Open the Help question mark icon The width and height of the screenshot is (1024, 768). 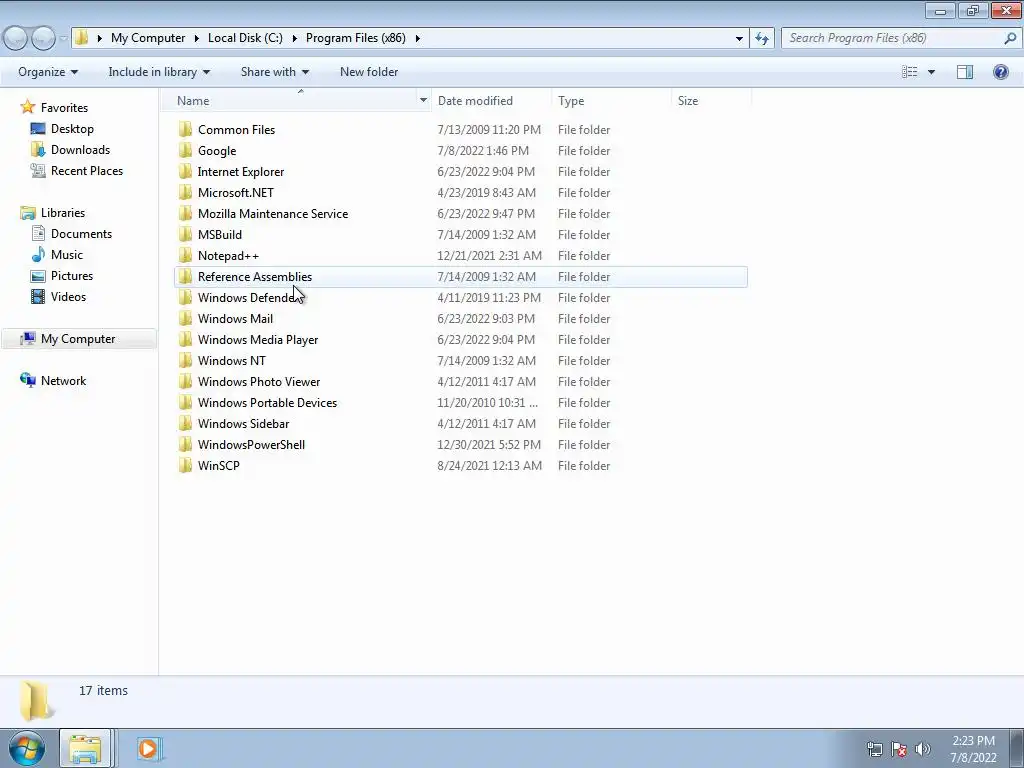pyautogui.click(x=1000, y=72)
